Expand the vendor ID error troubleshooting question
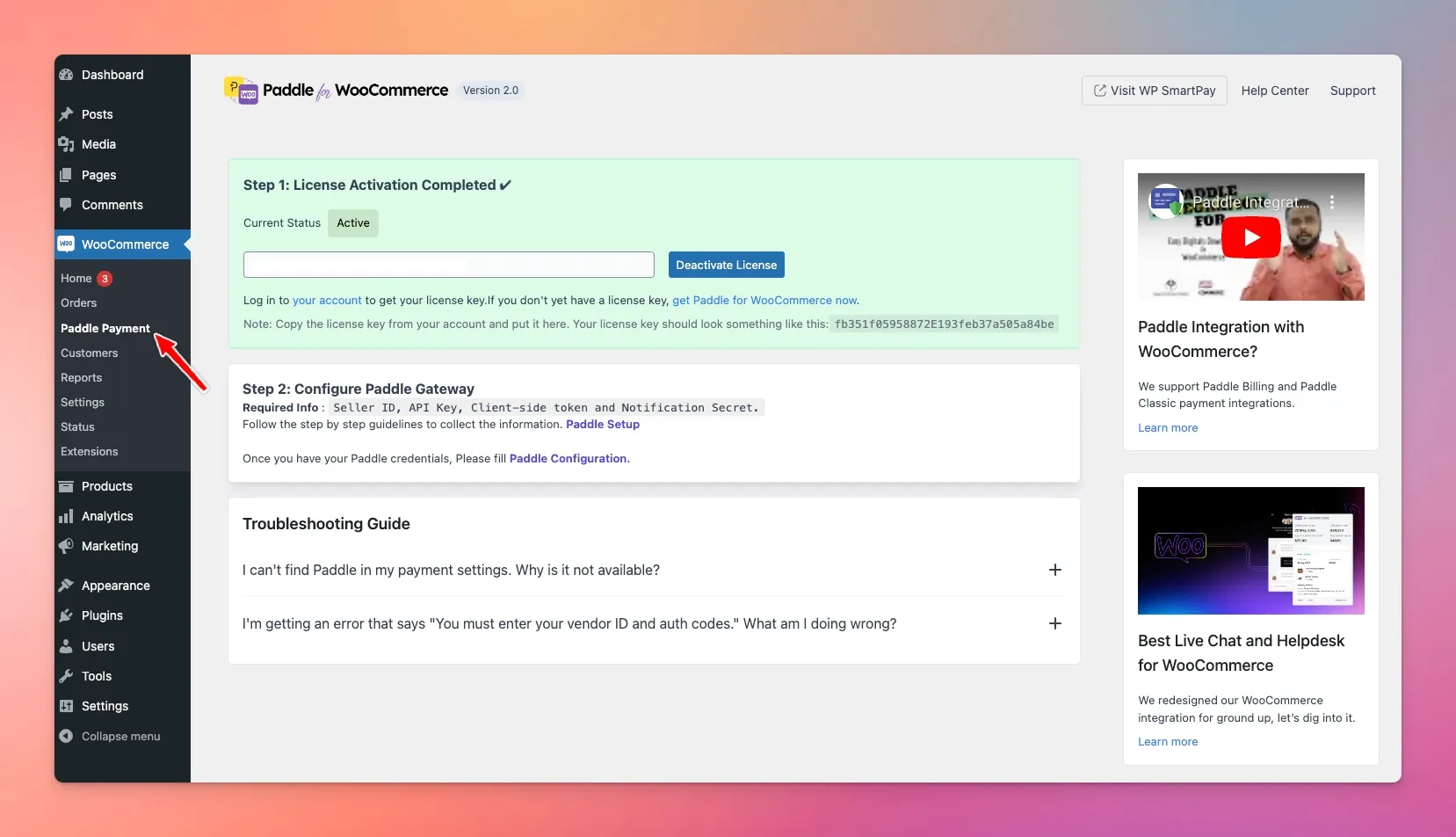The width and height of the screenshot is (1456, 837). (x=1055, y=623)
